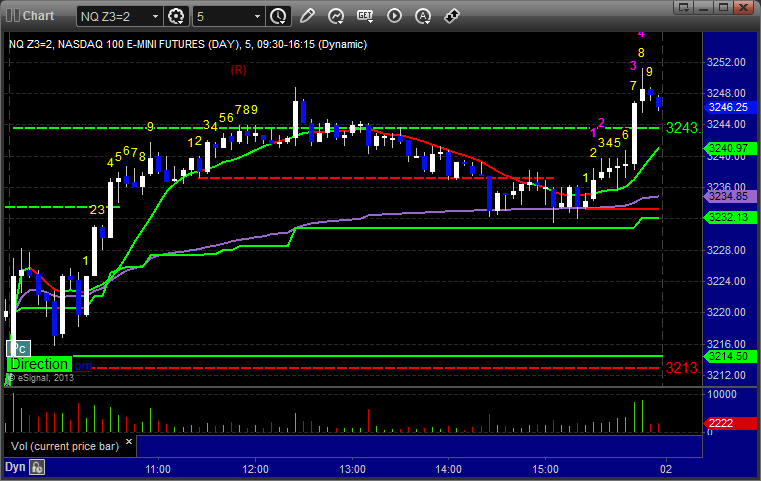Click the 3240.97 green price tag
This screenshot has width=761, height=481.
point(729,149)
